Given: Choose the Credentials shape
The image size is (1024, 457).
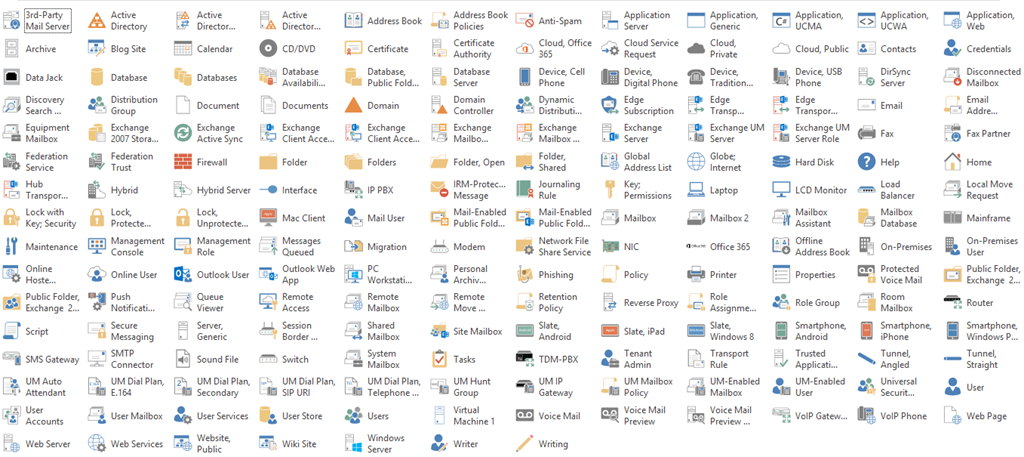Looking at the screenshot, I should pyautogui.click(x=953, y=49).
